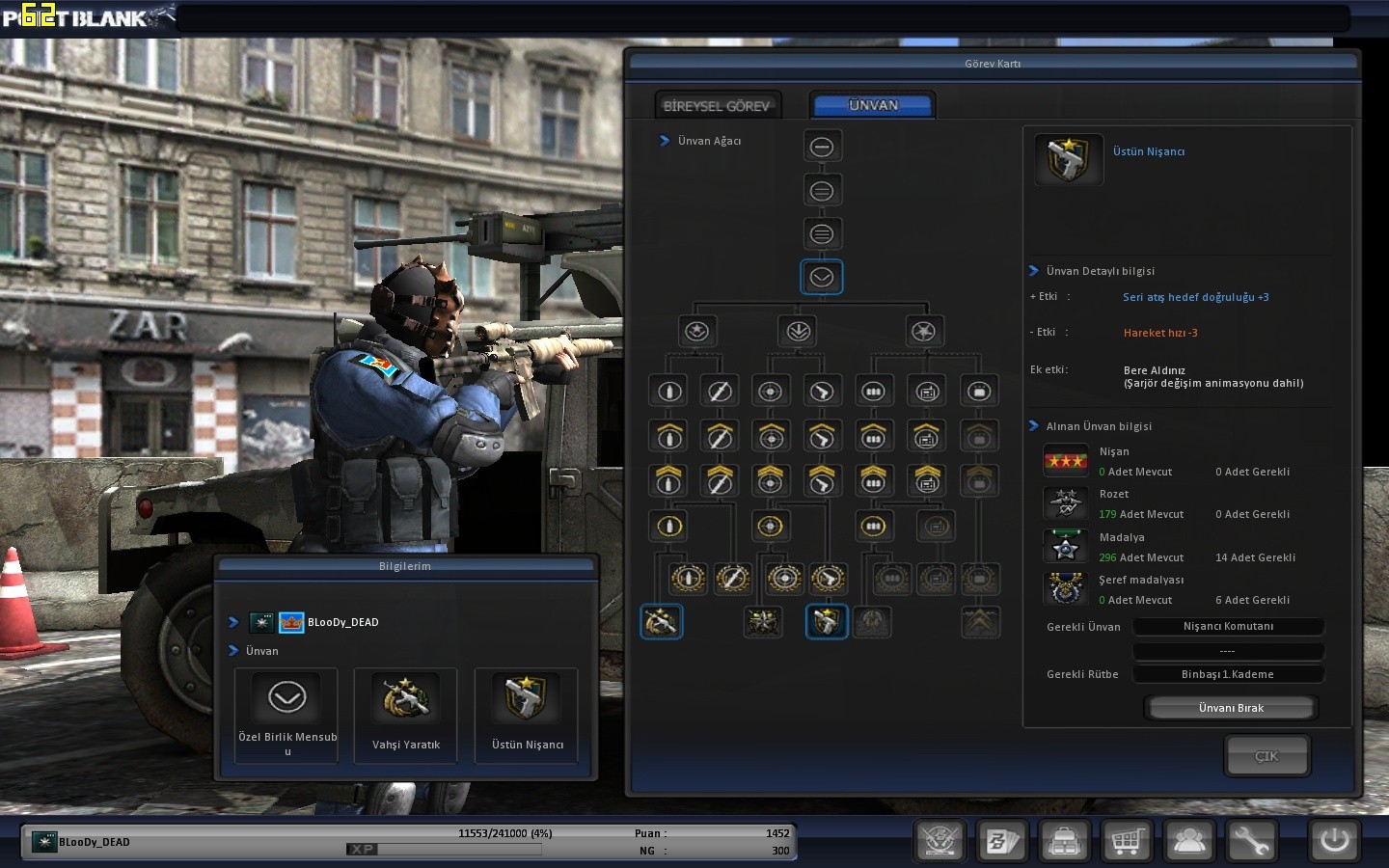
Task: Select the plain crosshair title node without chevrons
Action: (x=770, y=392)
